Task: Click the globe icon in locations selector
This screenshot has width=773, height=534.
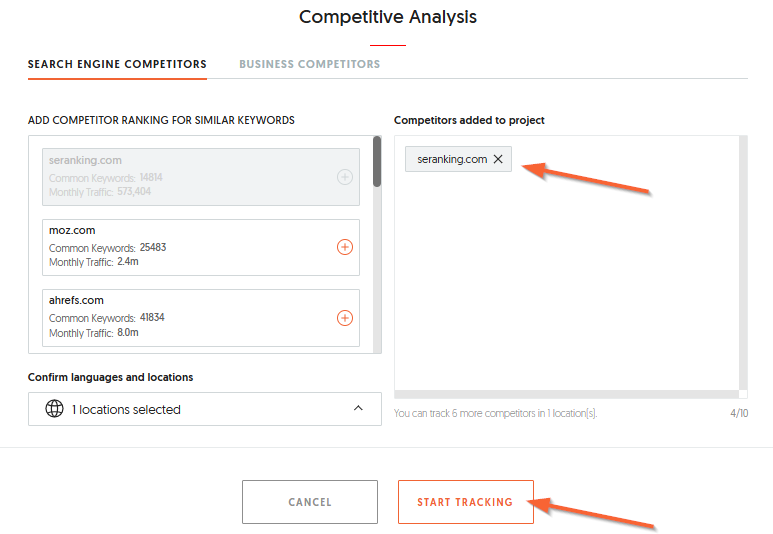Action: pyautogui.click(x=55, y=409)
